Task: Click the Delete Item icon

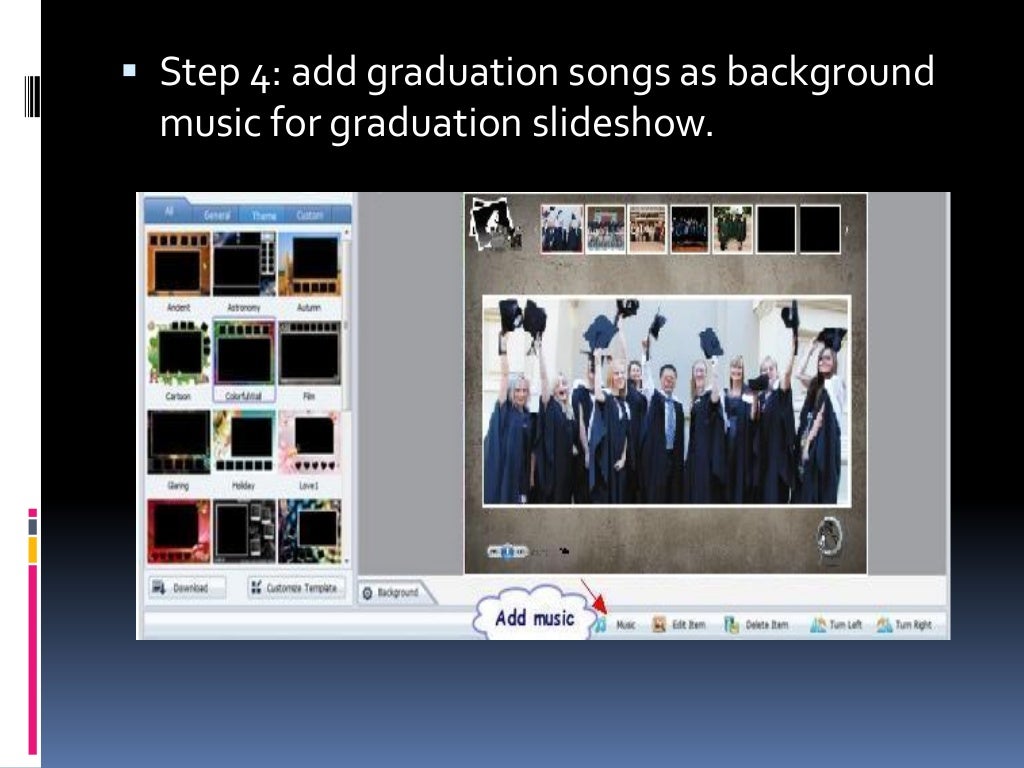Action: 731,625
